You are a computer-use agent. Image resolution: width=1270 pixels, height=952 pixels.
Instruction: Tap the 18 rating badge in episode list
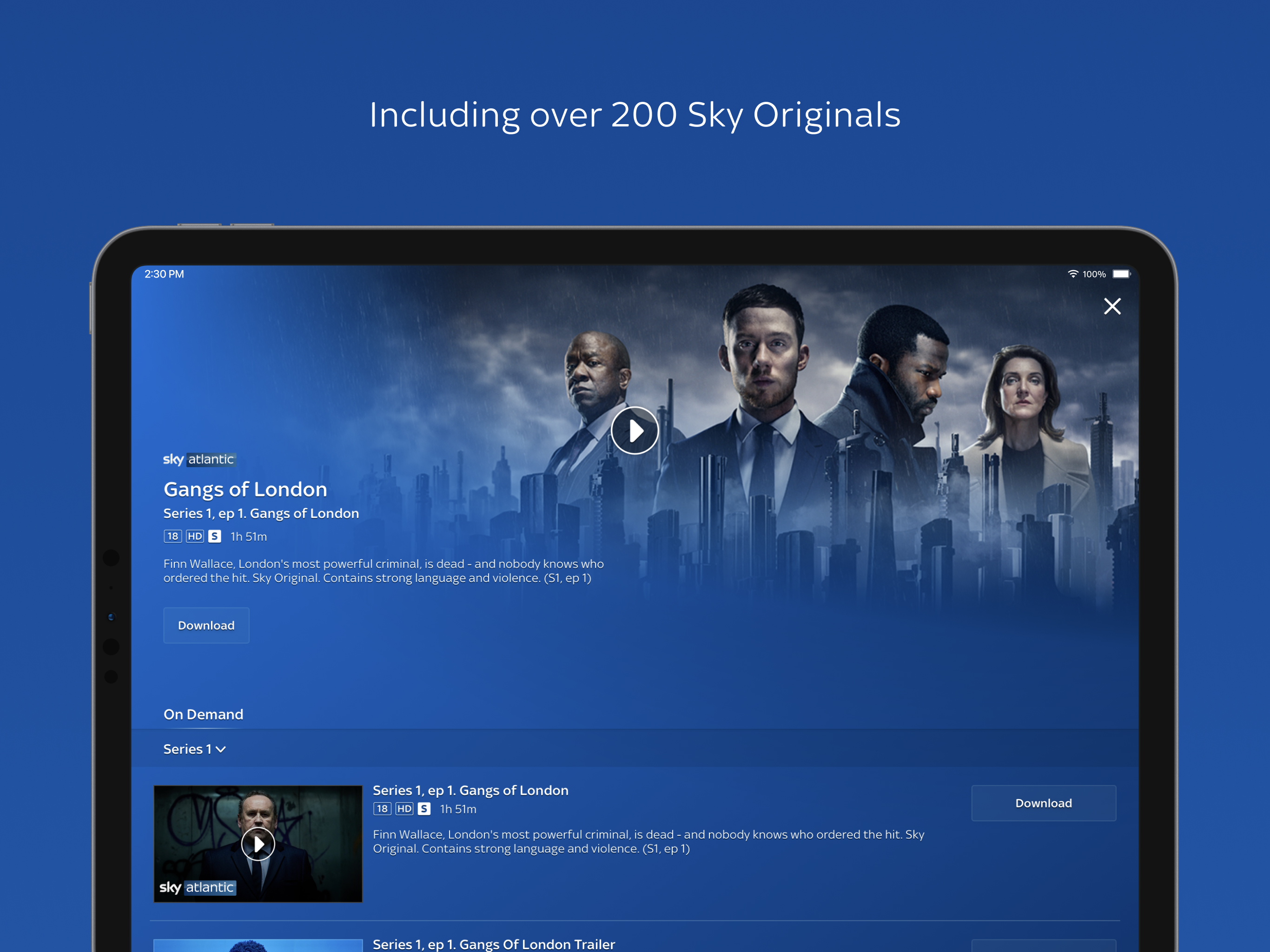coord(382,809)
